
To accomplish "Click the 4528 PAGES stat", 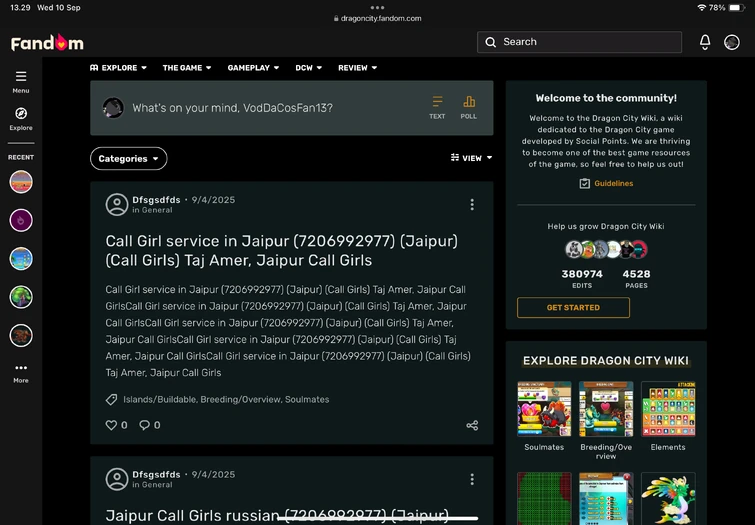I will pos(637,279).
